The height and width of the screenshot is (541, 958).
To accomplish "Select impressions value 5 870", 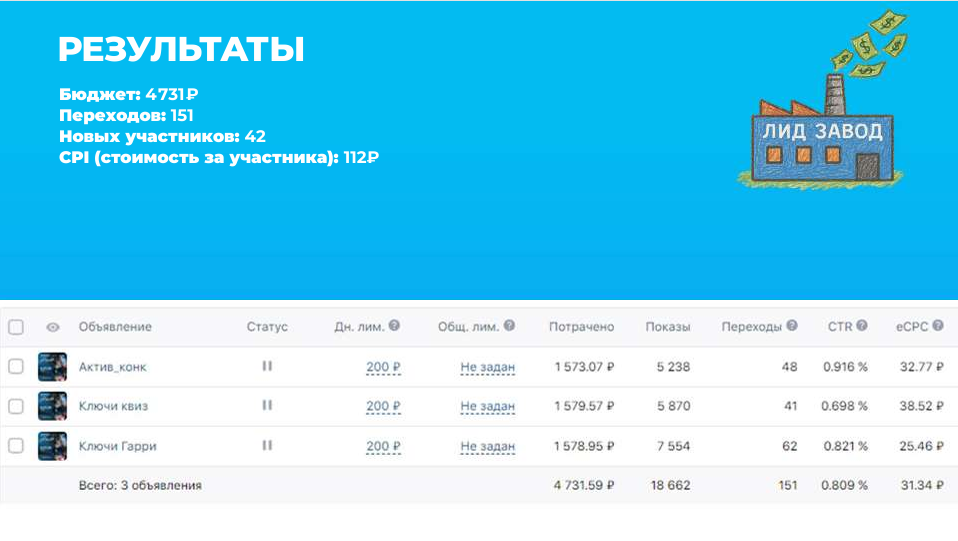I will coord(673,407).
